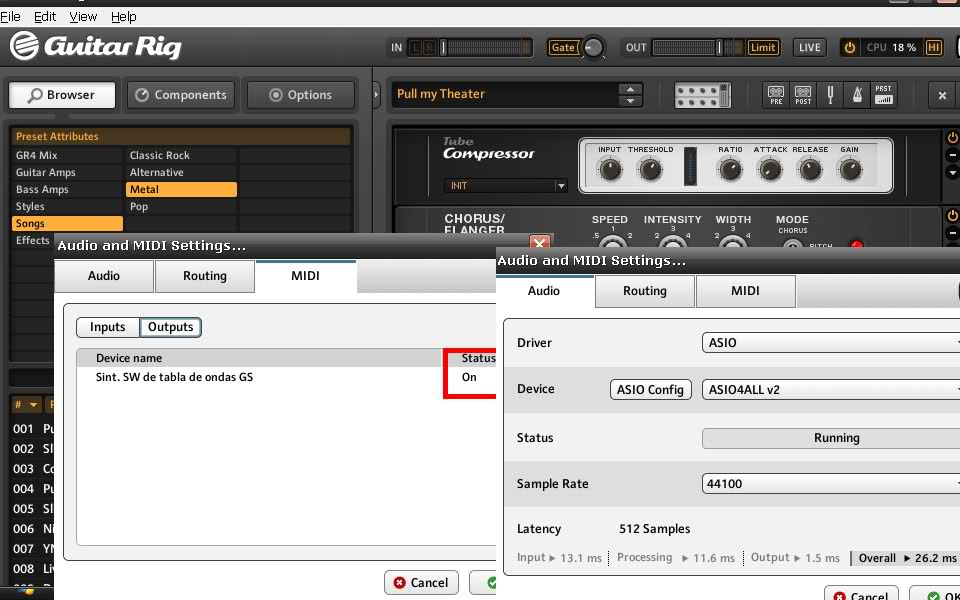960x600 pixels.
Task: Open the Tape Deck Post icon
Action: [x=803, y=95]
